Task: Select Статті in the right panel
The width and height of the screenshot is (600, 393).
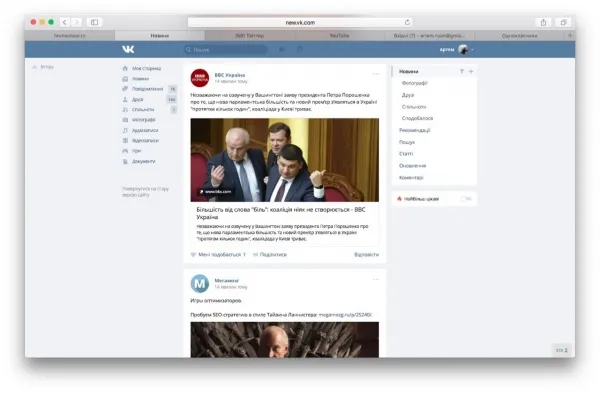Action: pos(406,154)
